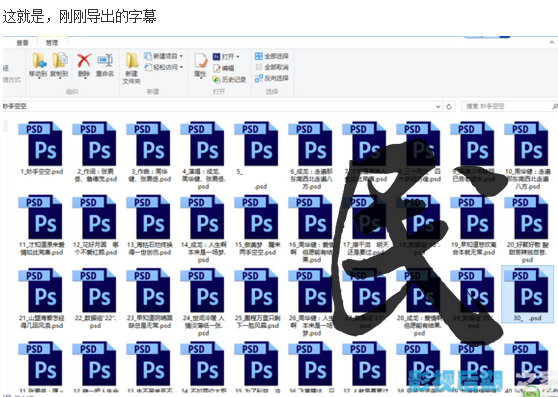The width and height of the screenshot is (558, 397).
Task: Click the 复制到 (Copy to) folder icon
Action: tap(60, 60)
